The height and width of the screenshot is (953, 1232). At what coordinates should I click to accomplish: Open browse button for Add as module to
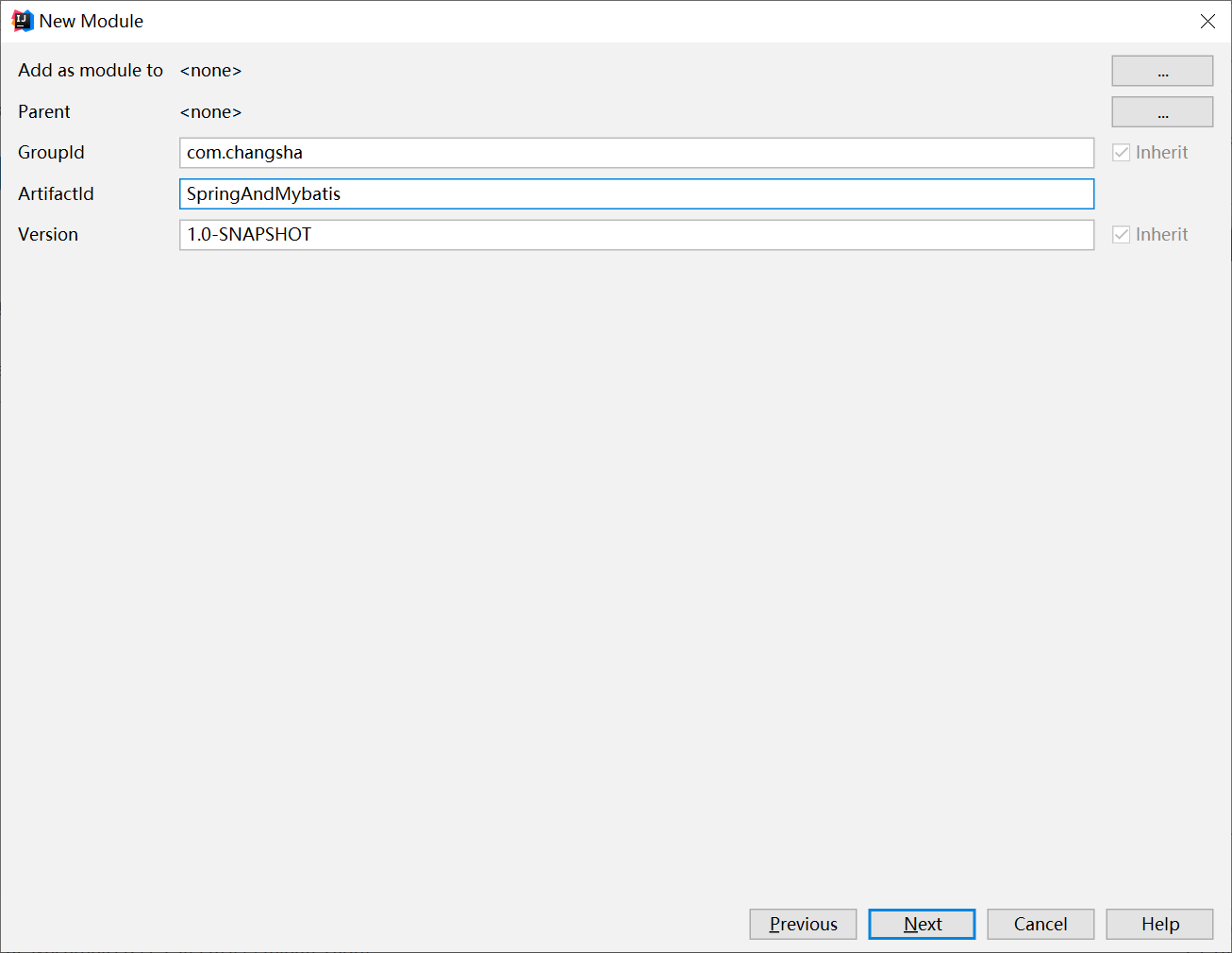click(x=1162, y=71)
